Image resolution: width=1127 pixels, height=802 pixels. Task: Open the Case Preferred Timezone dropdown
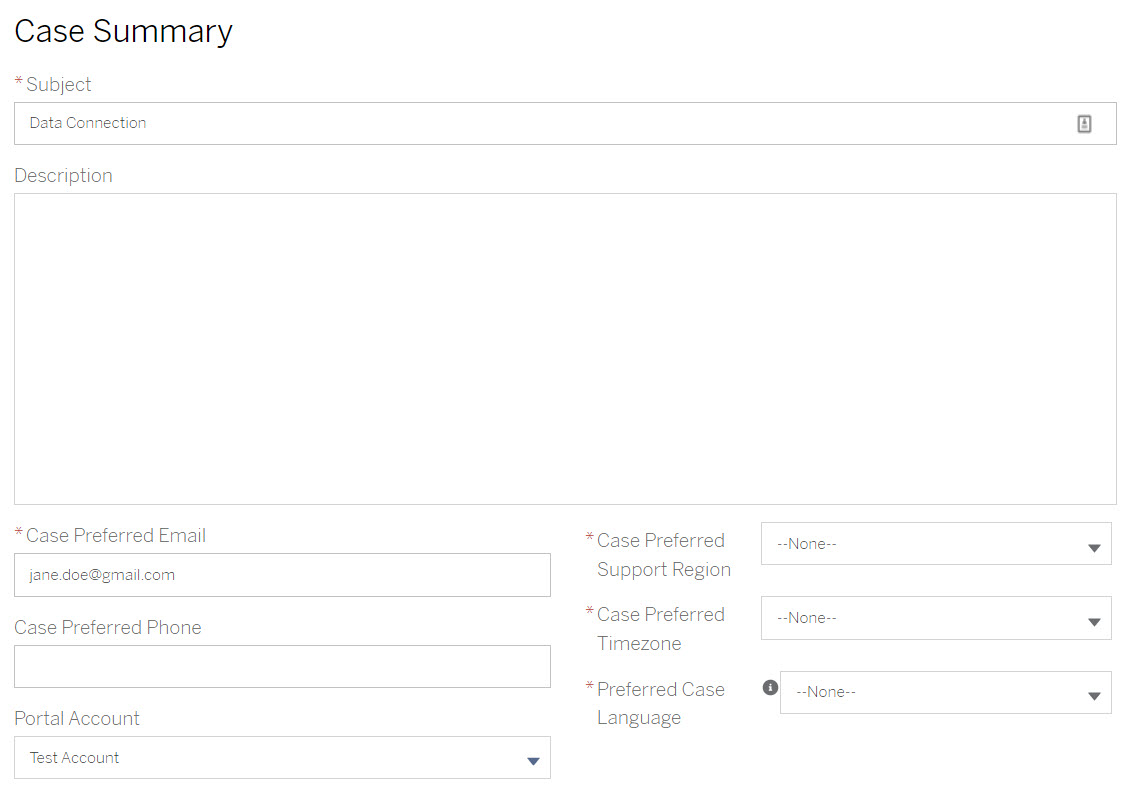[x=936, y=618]
